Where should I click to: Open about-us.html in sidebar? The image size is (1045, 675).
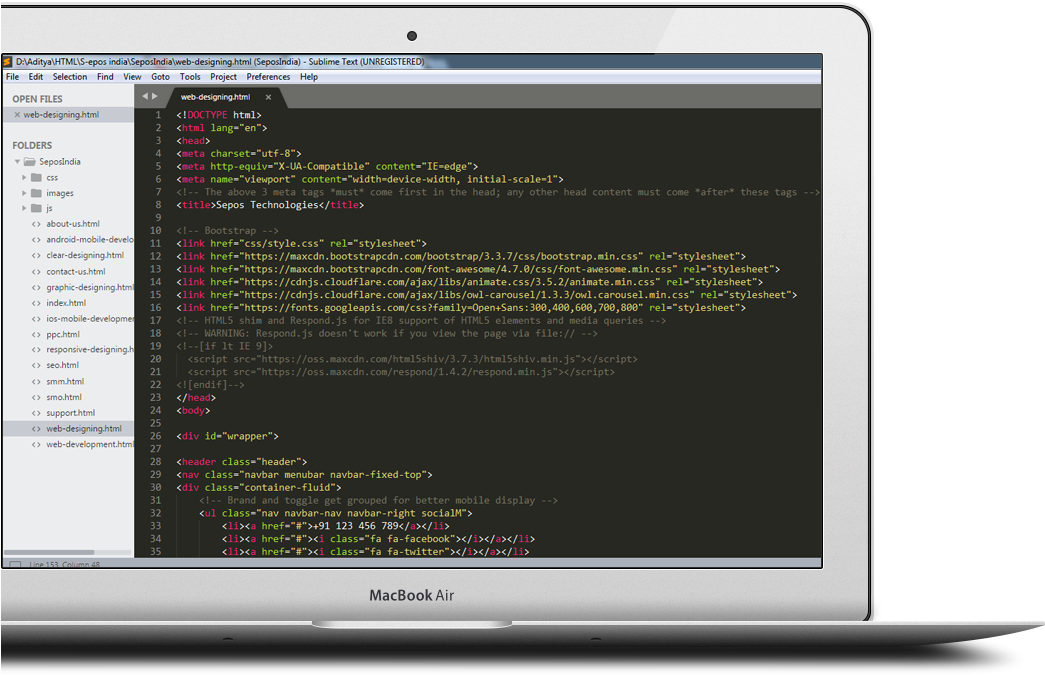pos(73,224)
